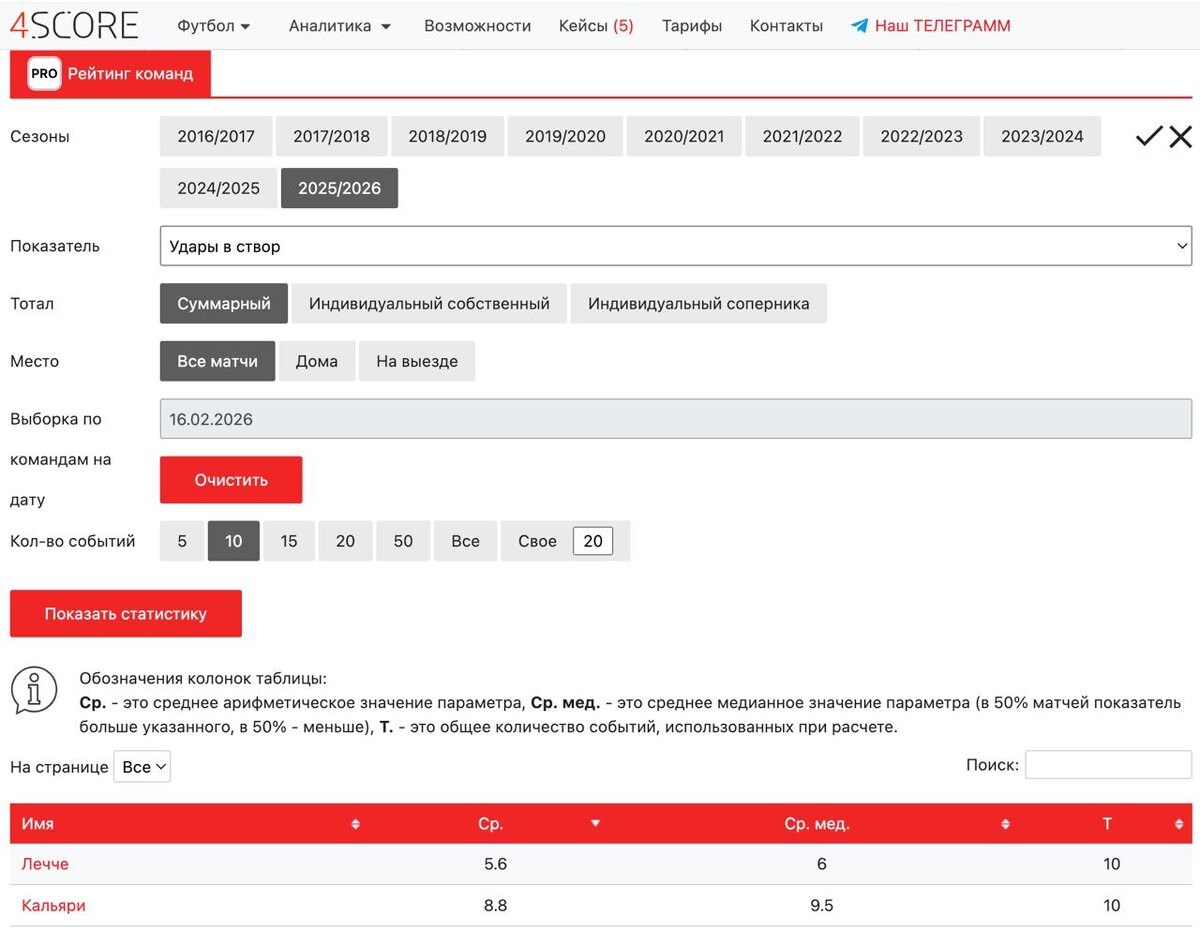1200x932 pixels.
Task: Toggle season 2019/2020
Action: [x=565, y=136]
